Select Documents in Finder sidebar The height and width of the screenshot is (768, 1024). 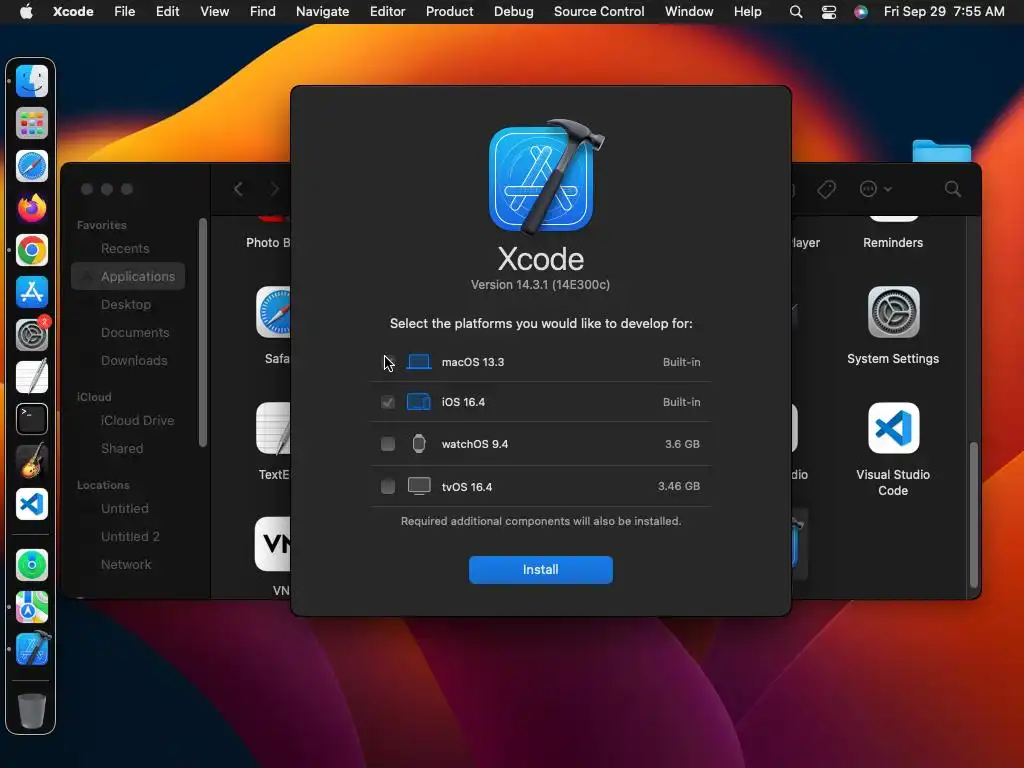135,332
